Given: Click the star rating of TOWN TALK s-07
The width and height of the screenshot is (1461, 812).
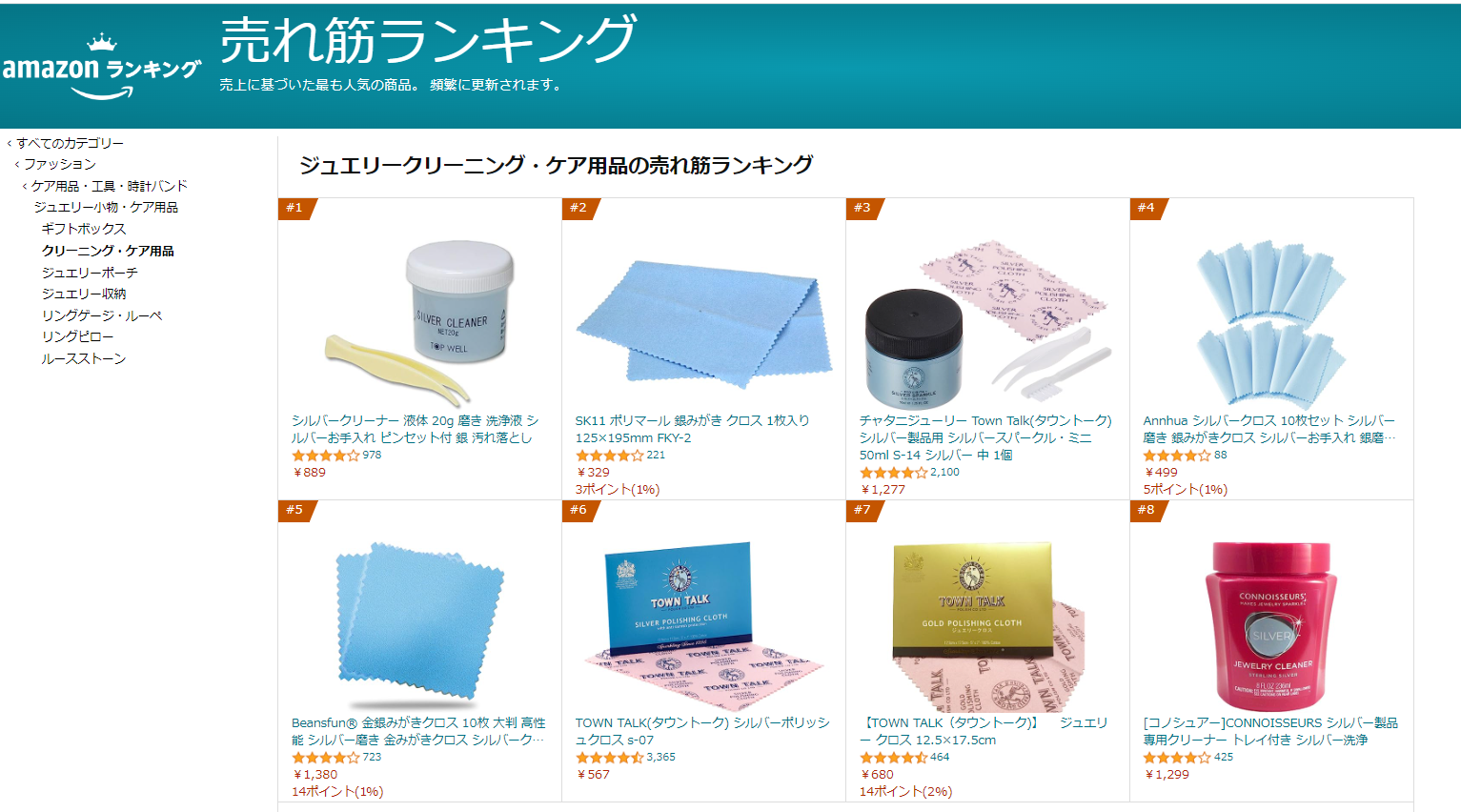Looking at the screenshot, I should [609, 758].
